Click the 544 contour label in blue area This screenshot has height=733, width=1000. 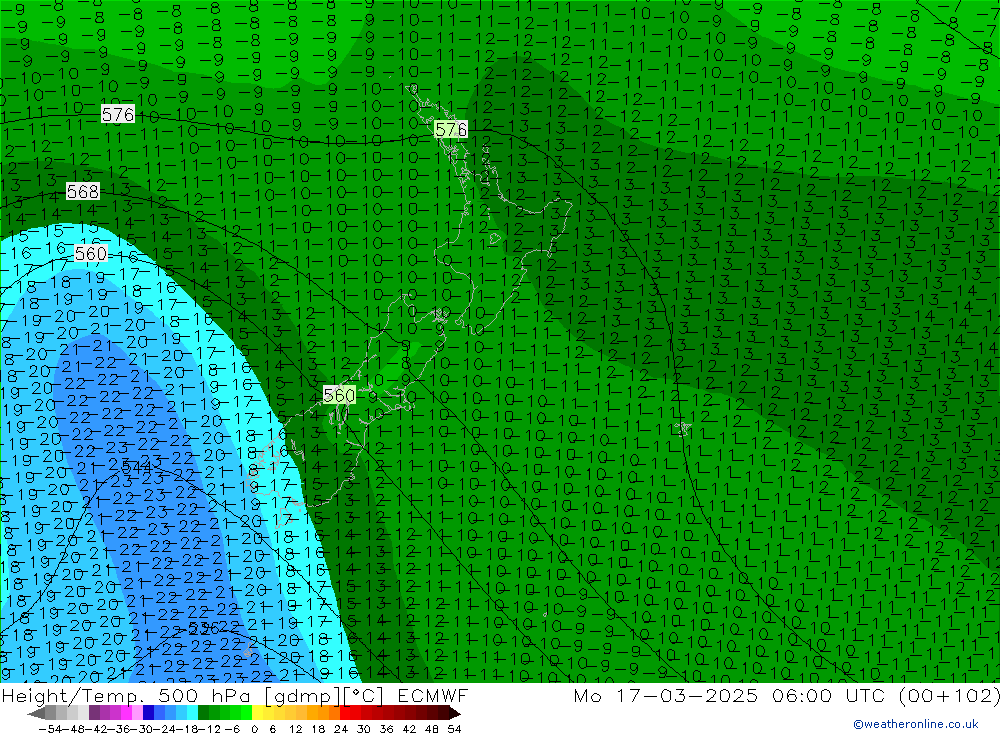[x=136, y=467]
